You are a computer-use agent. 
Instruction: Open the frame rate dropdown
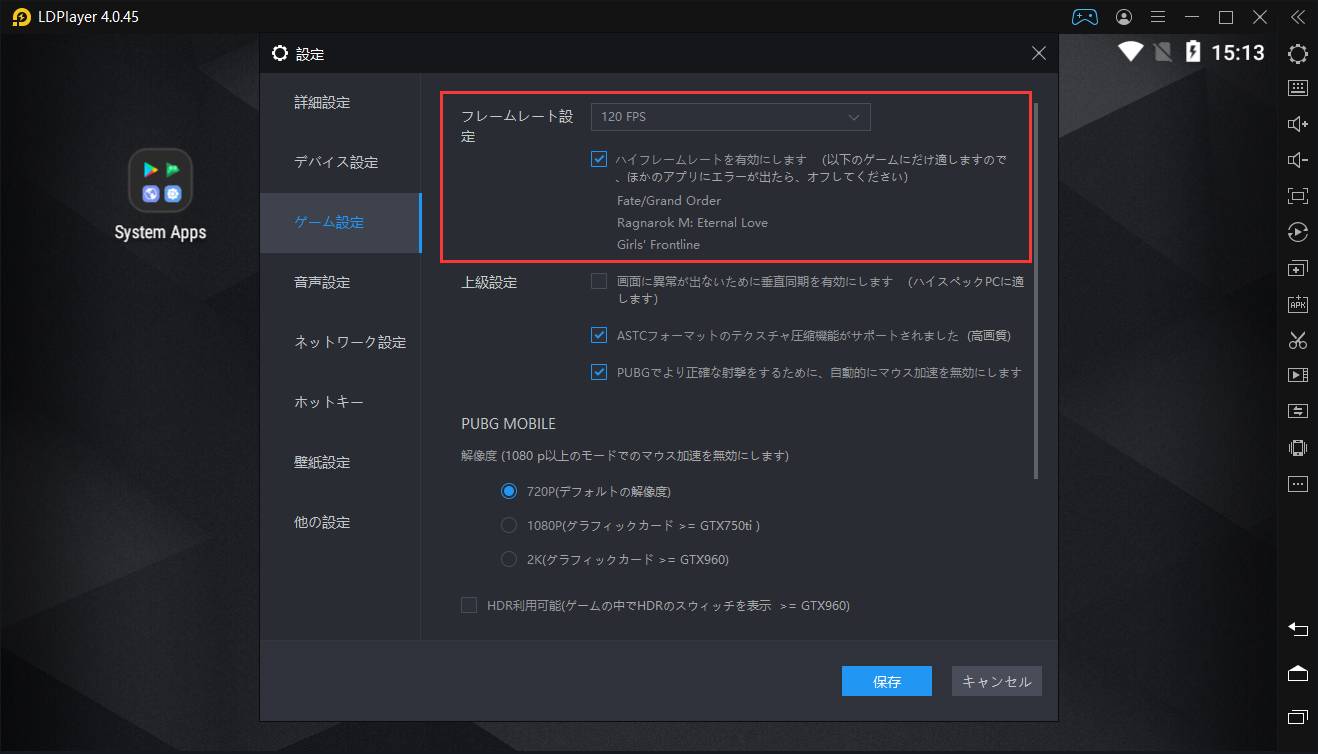730,117
